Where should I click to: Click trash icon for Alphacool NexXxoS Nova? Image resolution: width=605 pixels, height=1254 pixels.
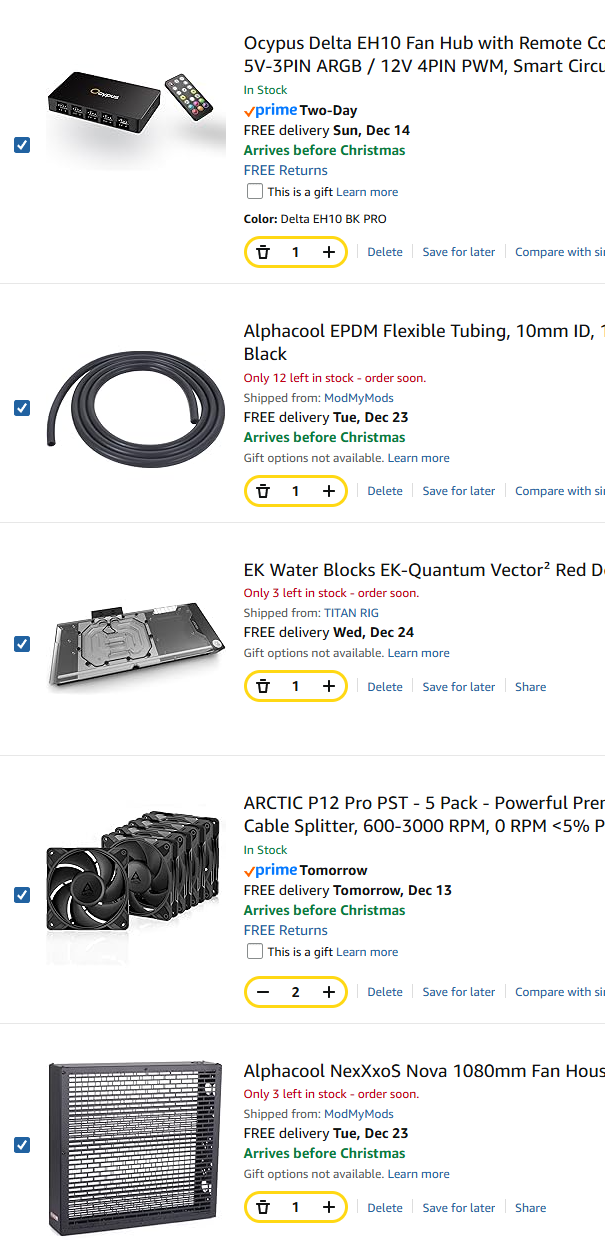point(263,1208)
